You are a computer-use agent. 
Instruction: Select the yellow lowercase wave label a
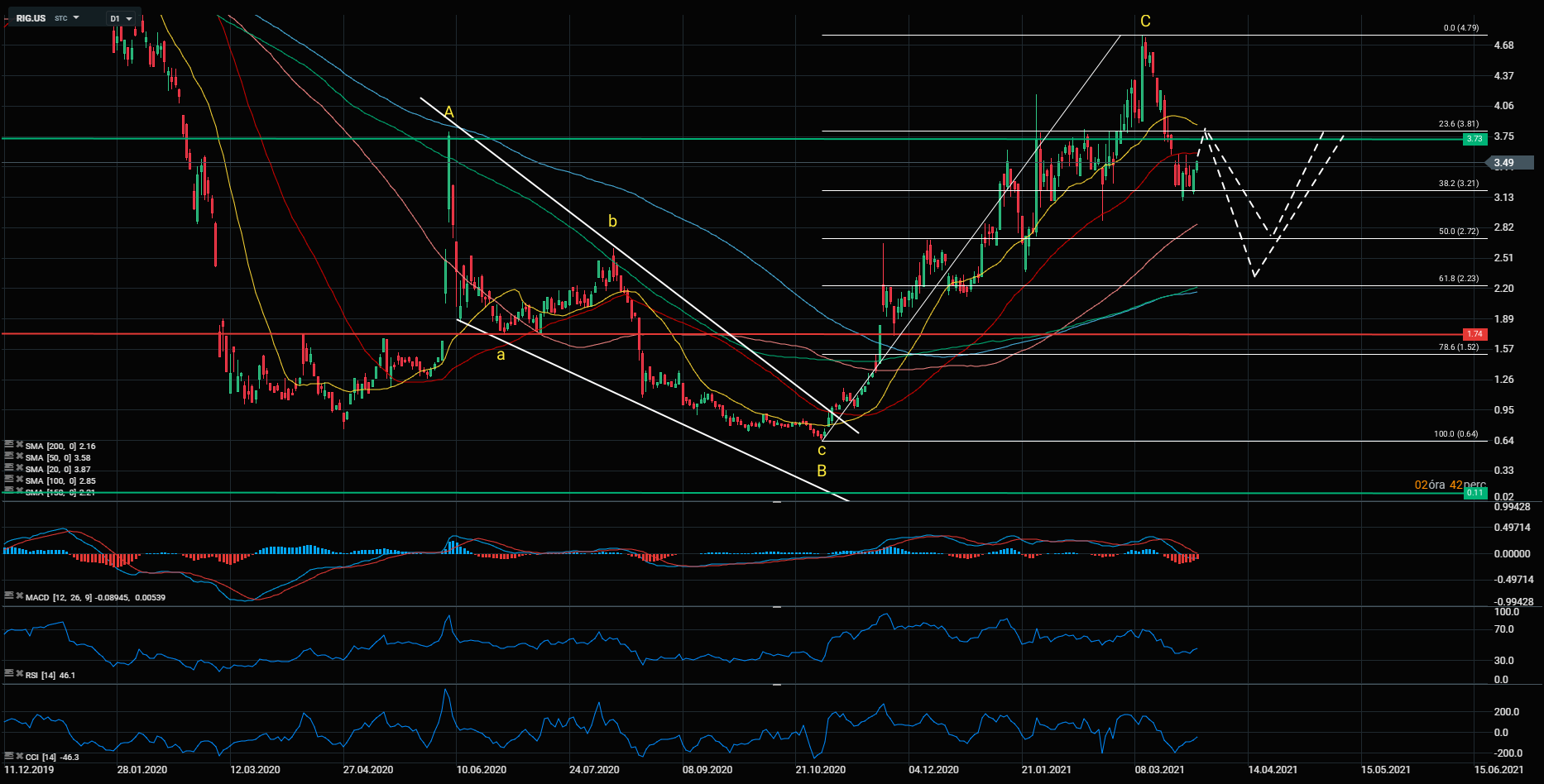point(501,356)
